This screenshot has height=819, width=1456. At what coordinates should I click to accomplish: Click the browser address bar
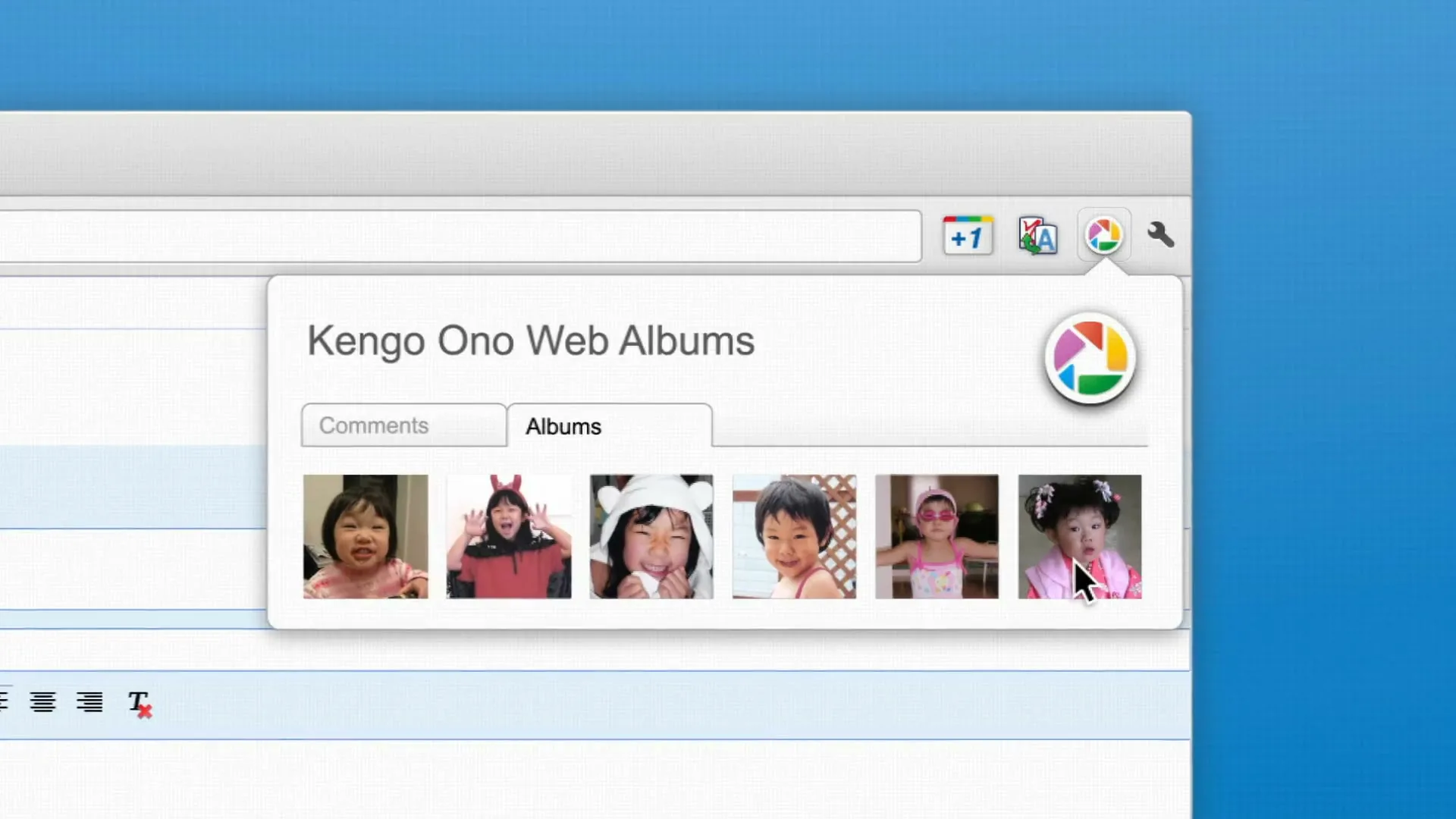[460, 237]
